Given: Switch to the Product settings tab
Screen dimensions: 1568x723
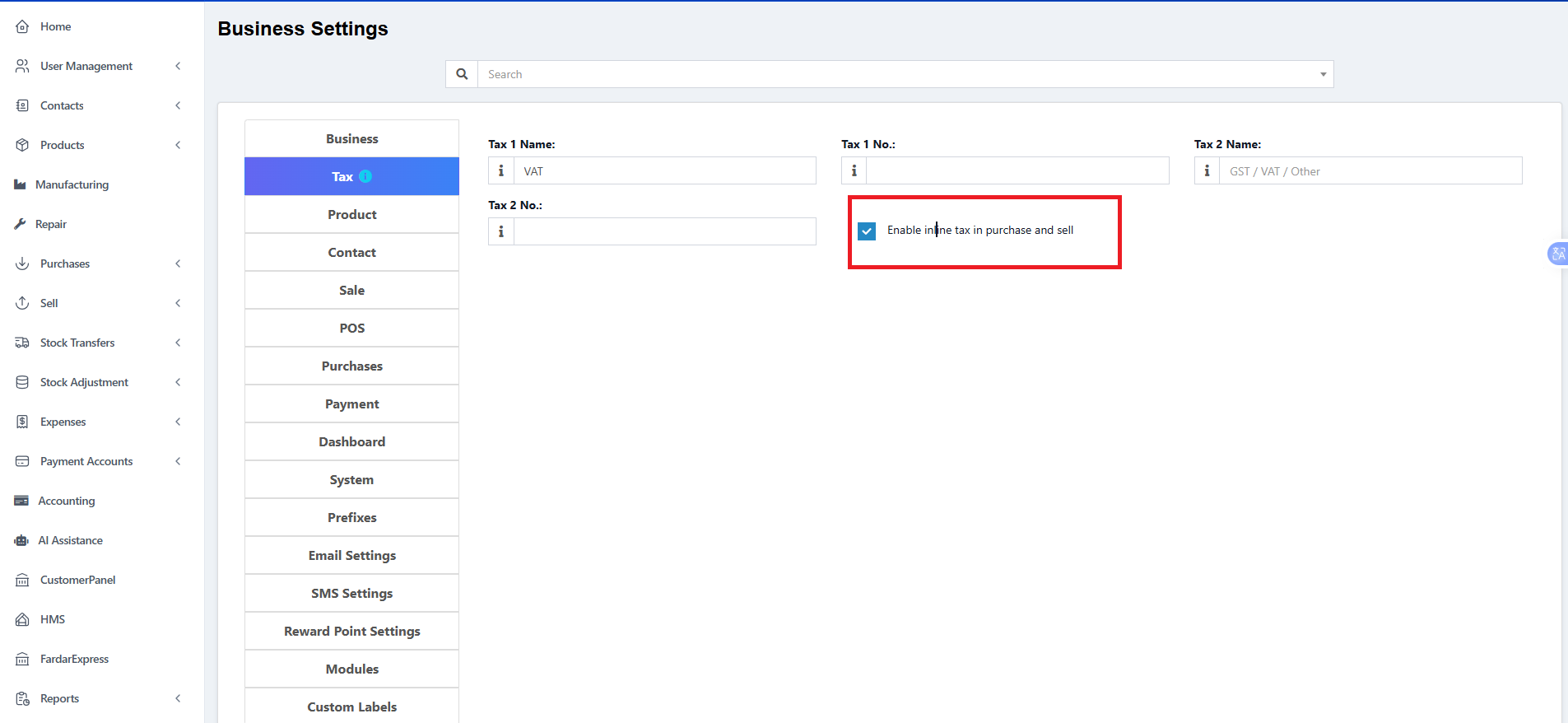Looking at the screenshot, I should tap(351, 214).
